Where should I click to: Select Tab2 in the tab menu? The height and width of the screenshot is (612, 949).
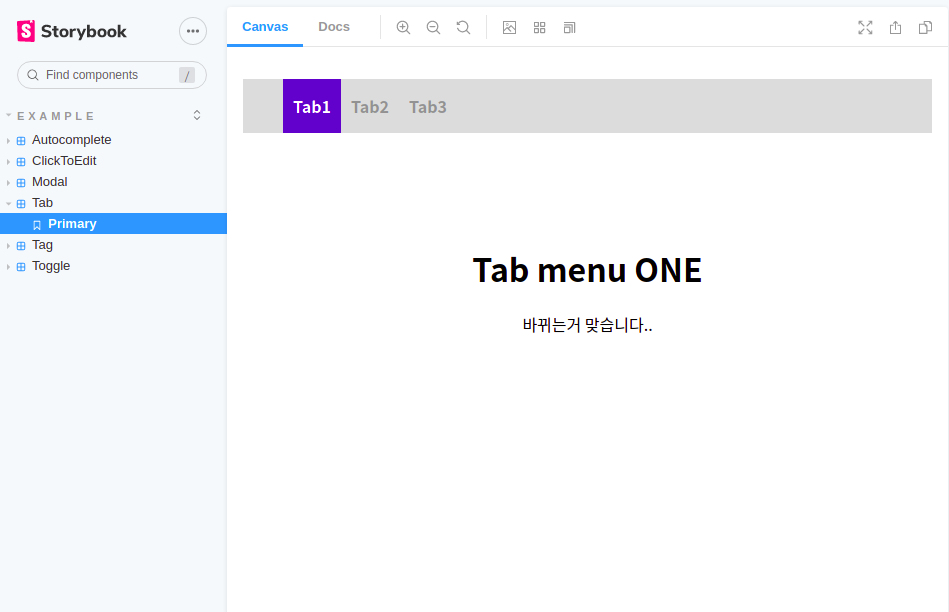click(370, 107)
